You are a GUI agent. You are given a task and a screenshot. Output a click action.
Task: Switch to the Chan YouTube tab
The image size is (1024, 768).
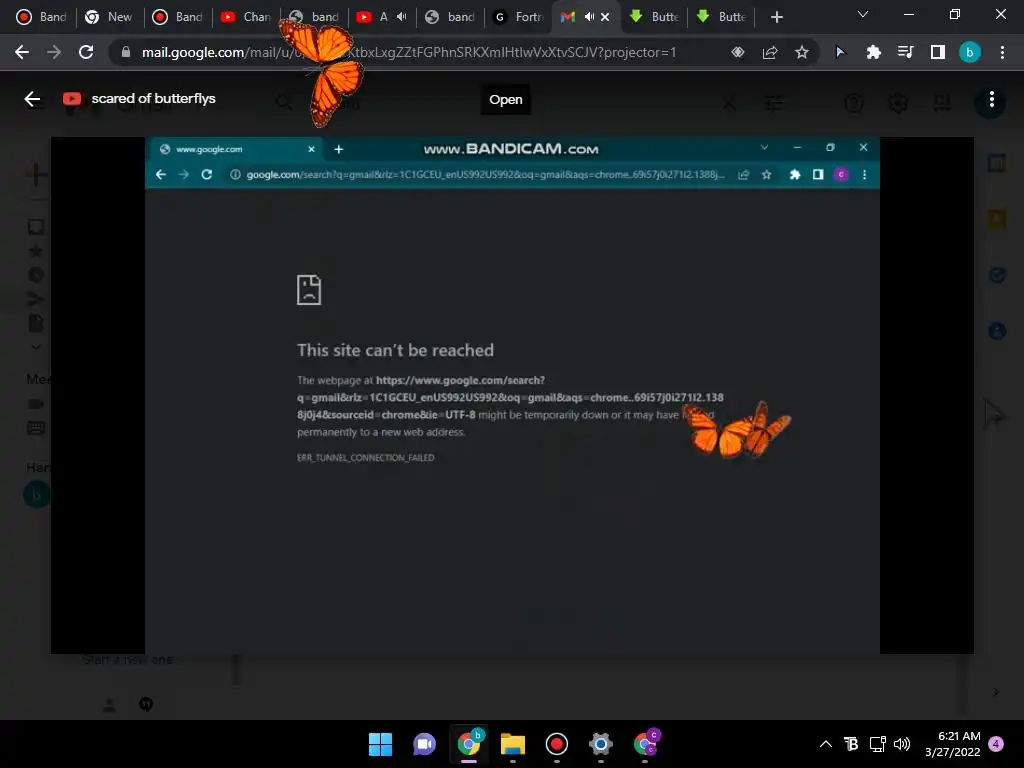246,17
